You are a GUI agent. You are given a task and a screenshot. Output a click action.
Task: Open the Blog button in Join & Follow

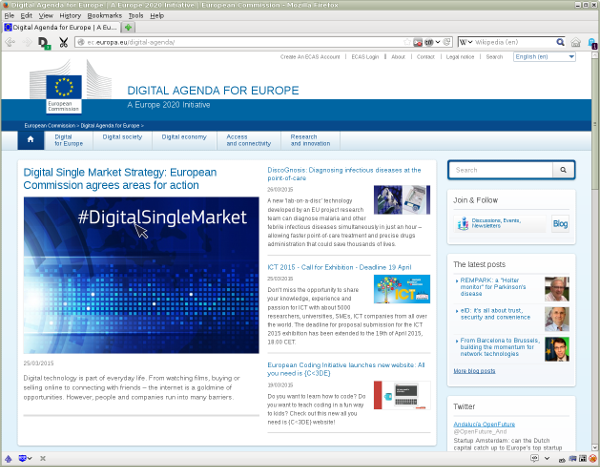[x=560, y=224]
